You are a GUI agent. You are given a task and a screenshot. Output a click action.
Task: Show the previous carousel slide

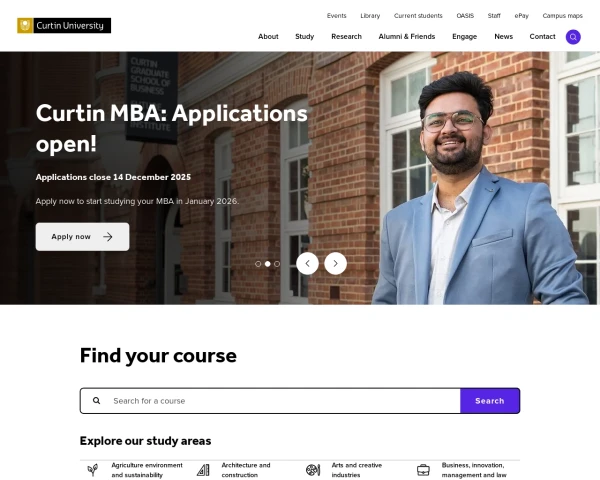tap(307, 263)
